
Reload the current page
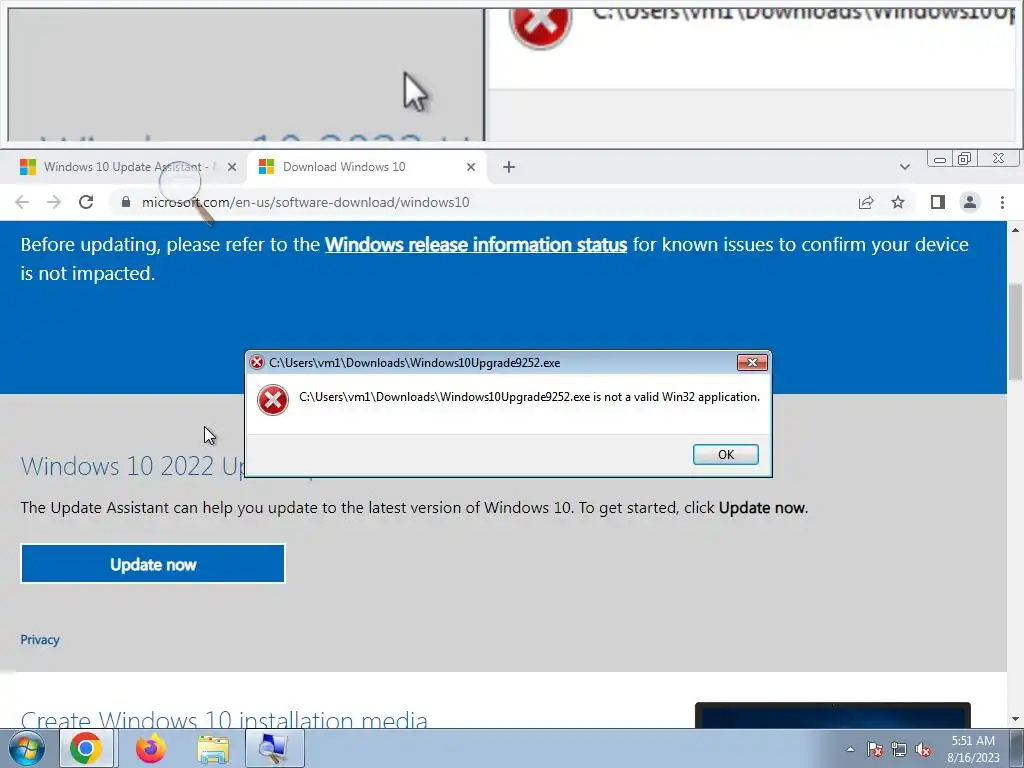[x=86, y=202]
